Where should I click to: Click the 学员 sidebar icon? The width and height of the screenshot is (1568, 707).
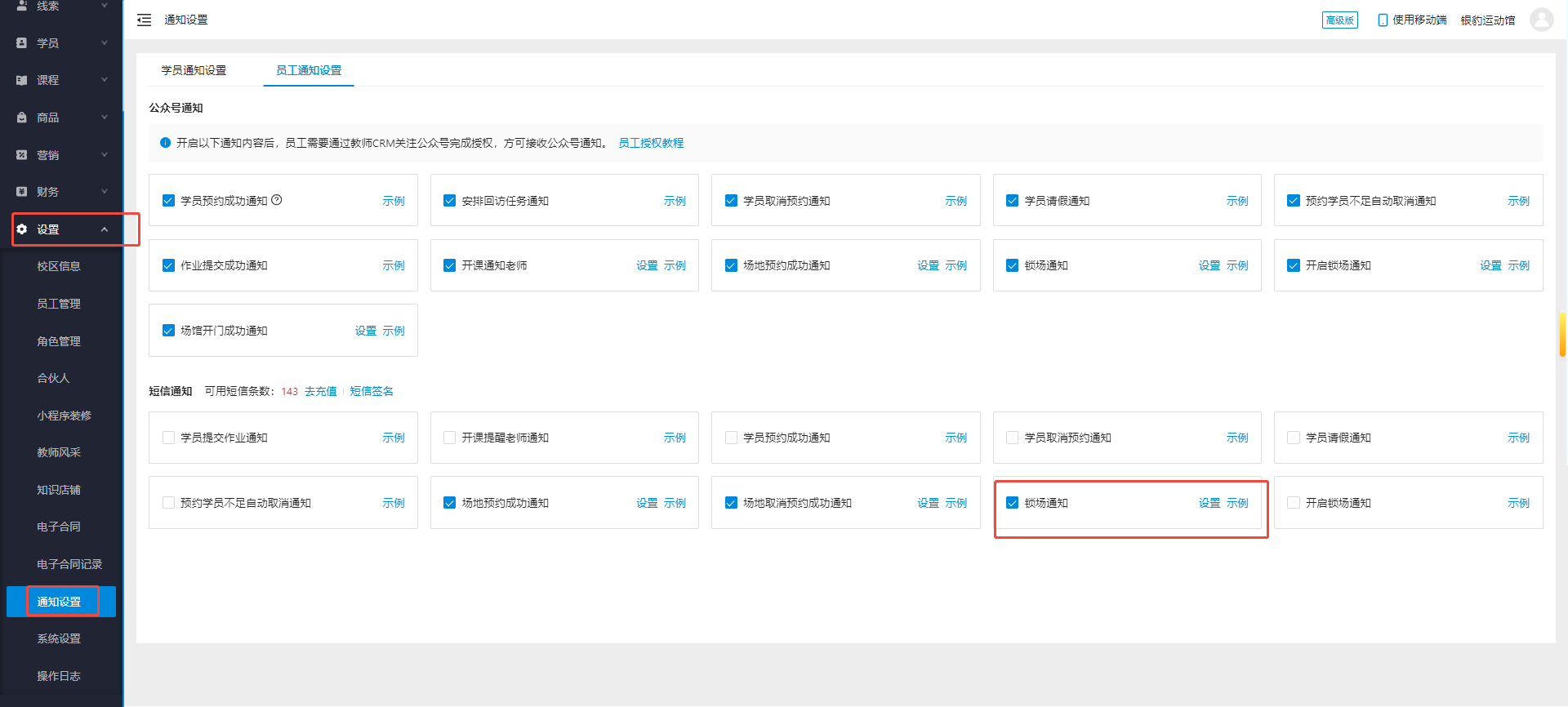[x=22, y=42]
